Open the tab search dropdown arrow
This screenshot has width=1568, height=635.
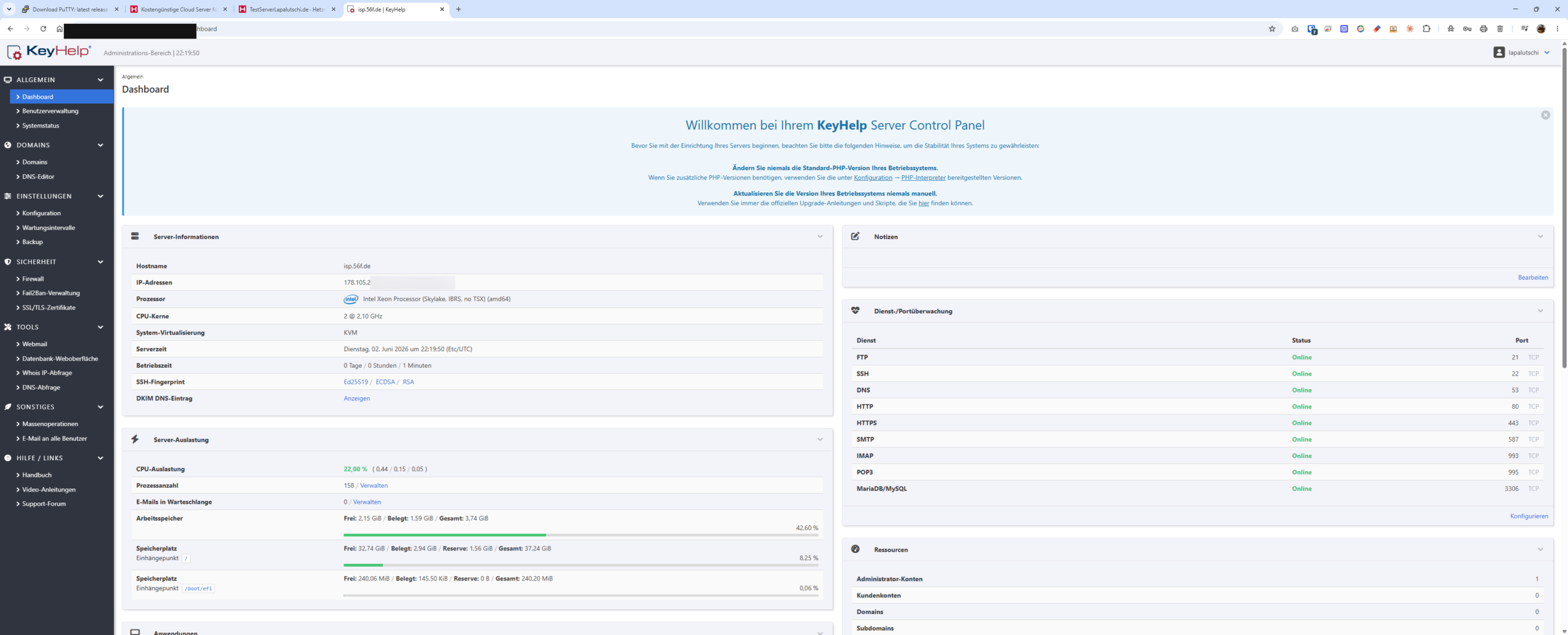tap(9, 9)
